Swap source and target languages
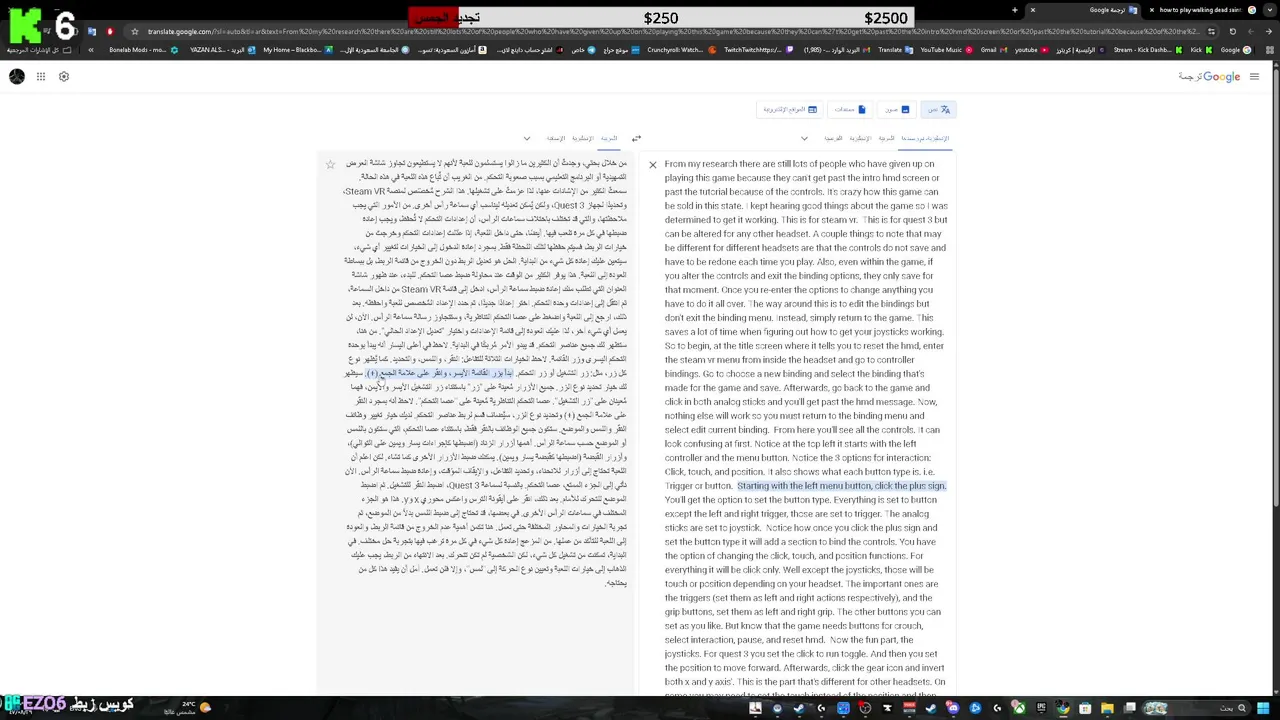Image resolution: width=1280 pixels, height=720 pixels. (x=636, y=138)
